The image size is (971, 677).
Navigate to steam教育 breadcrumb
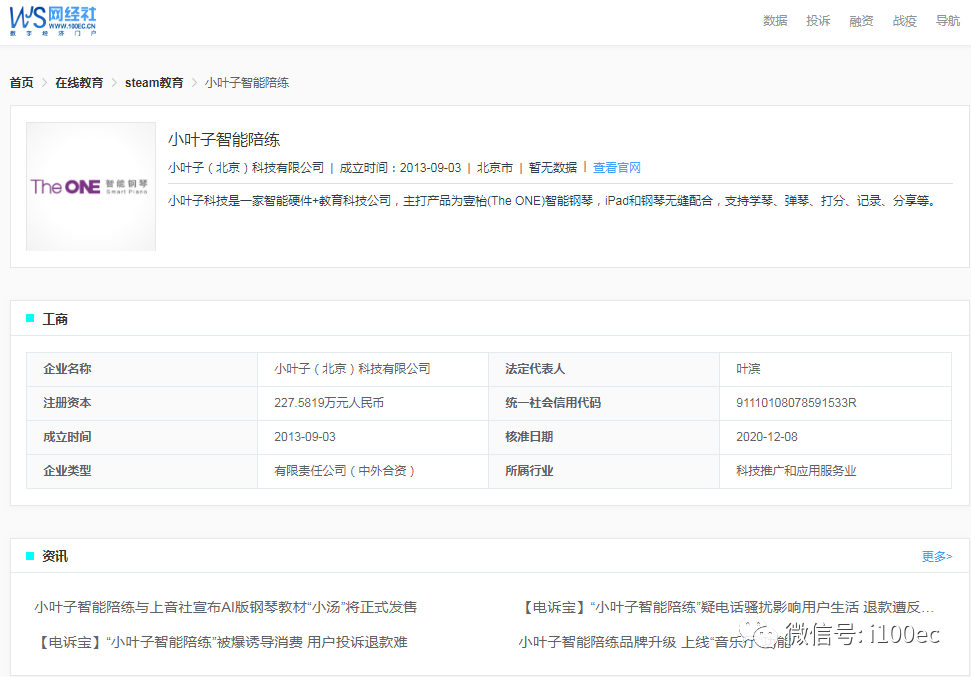pos(154,83)
